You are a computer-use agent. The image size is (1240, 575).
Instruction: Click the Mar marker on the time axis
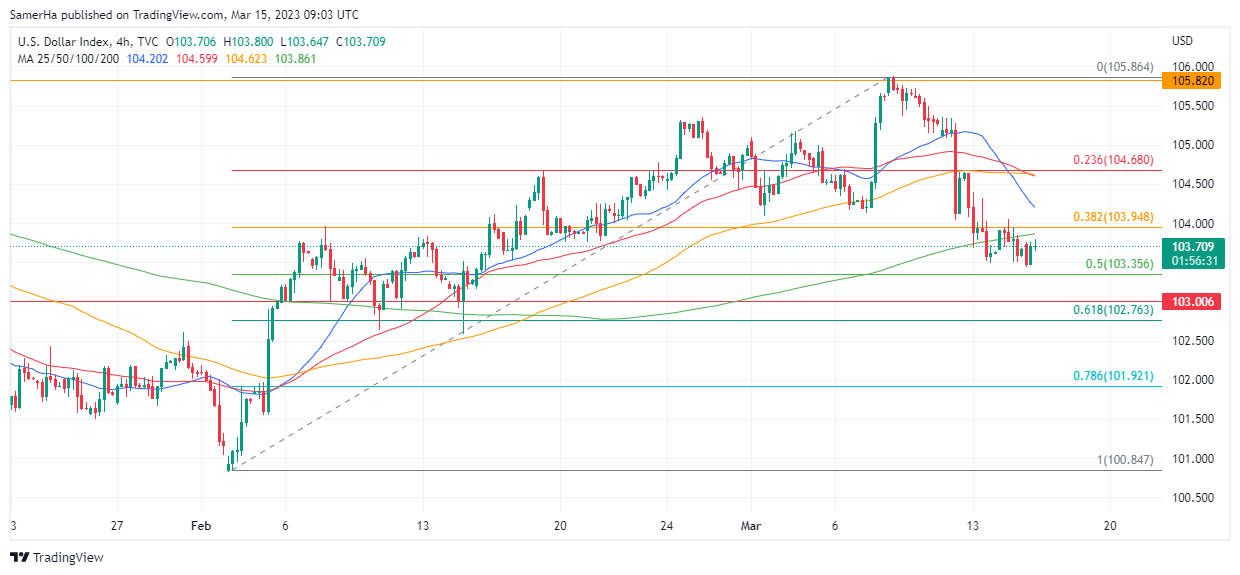751,525
